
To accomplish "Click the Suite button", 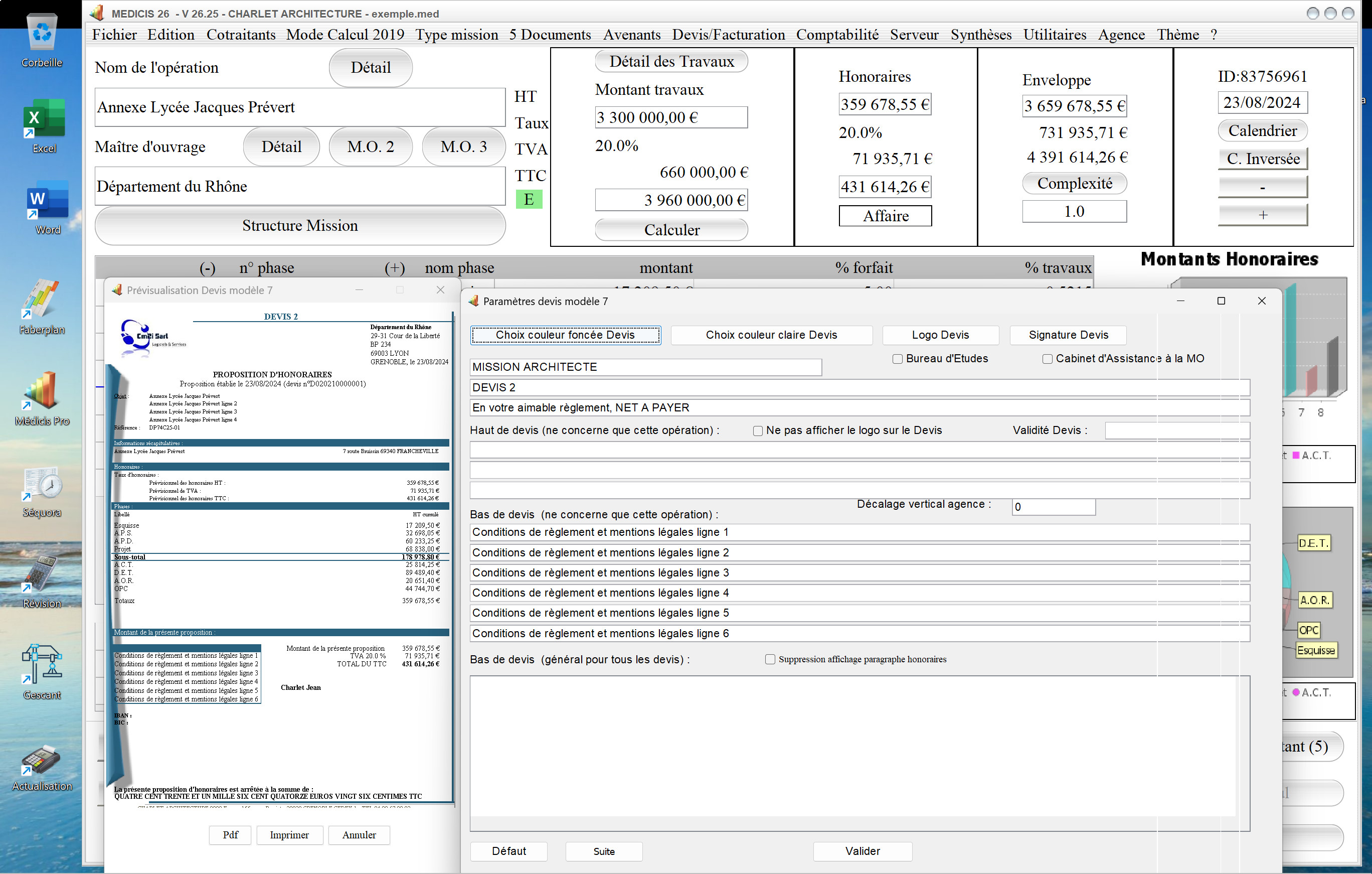I will tap(604, 851).
